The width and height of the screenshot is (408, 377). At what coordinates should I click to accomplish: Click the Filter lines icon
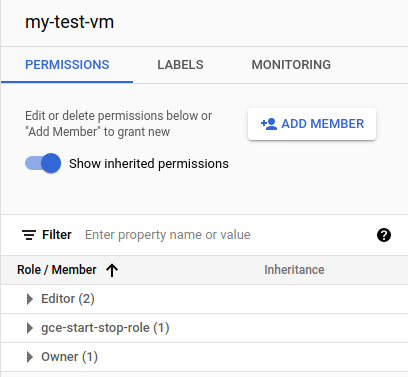click(29, 235)
